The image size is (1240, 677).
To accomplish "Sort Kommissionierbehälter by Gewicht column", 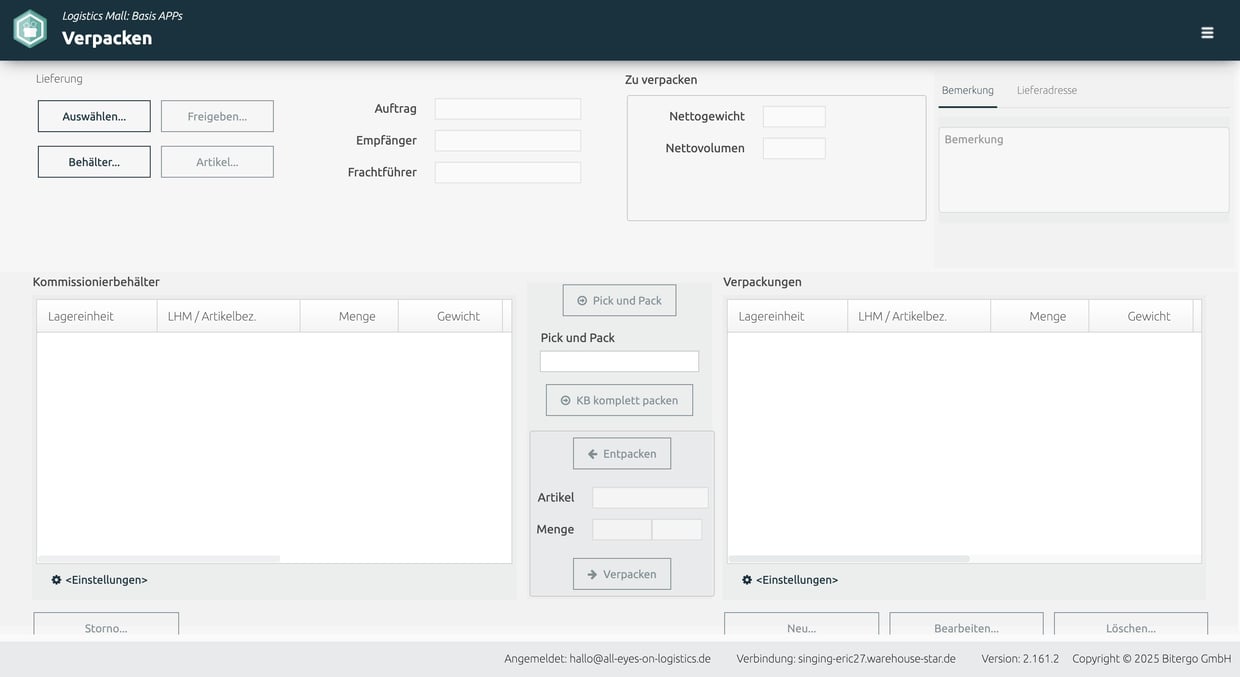I will (450, 316).
